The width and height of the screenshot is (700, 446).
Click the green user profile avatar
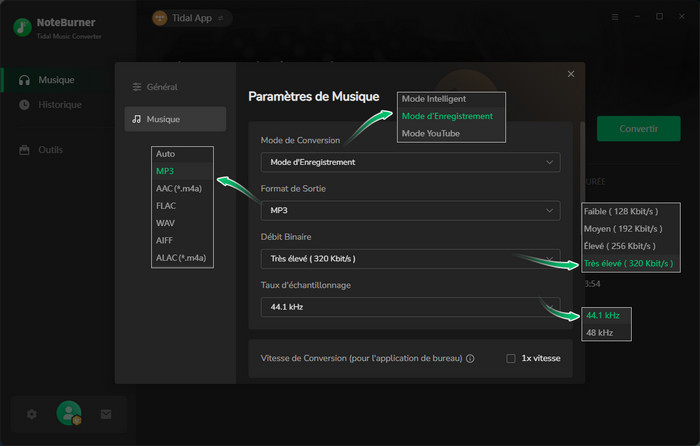click(68, 413)
